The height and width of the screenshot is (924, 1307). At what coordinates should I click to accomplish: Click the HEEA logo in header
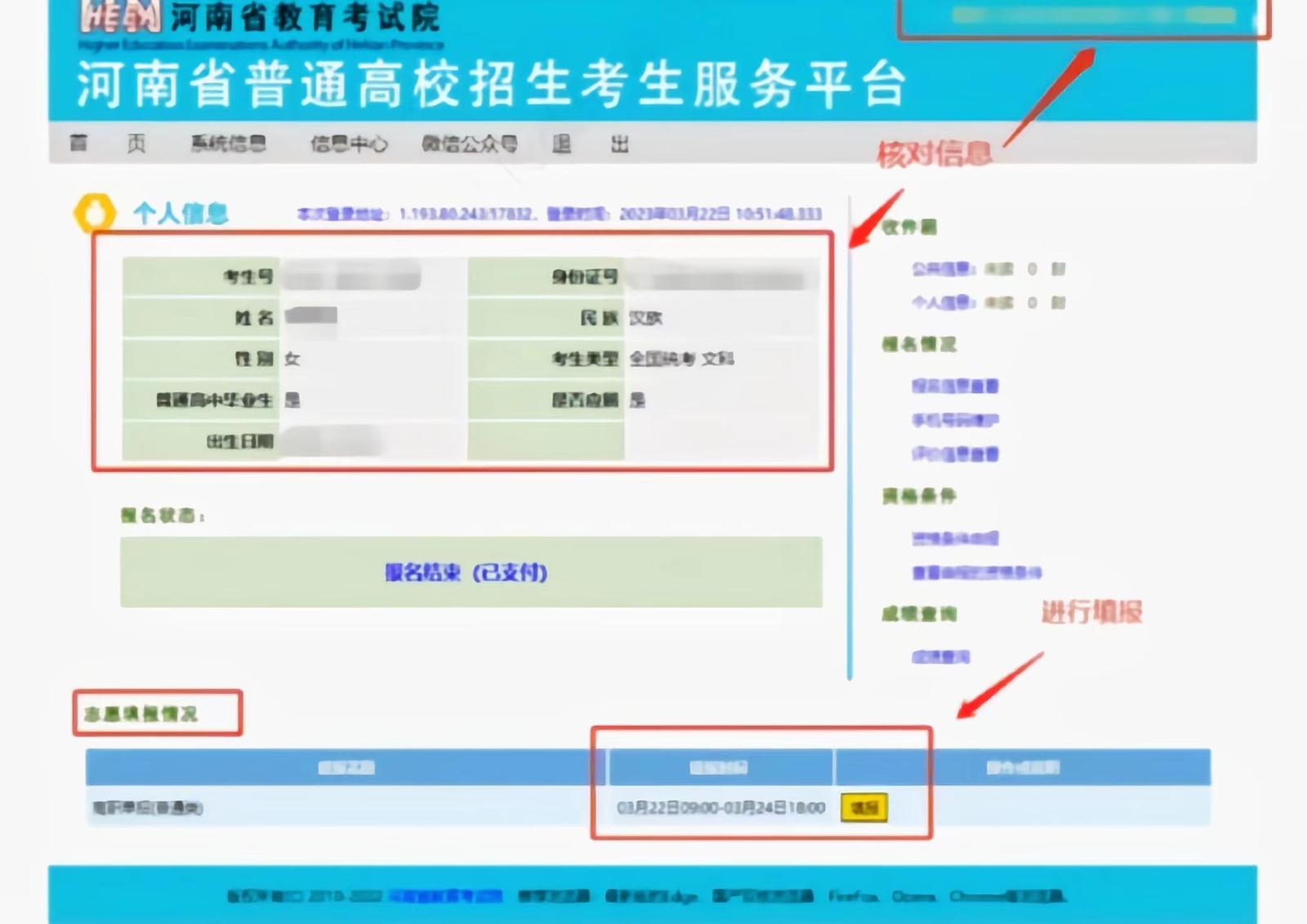pyautogui.click(x=119, y=16)
